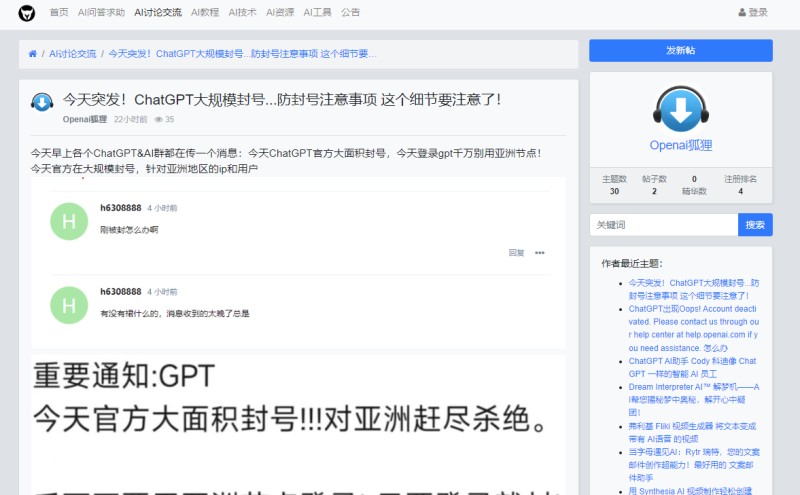Click the 作者最近主题 heading
The height and width of the screenshot is (495, 800).
(632, 263)
